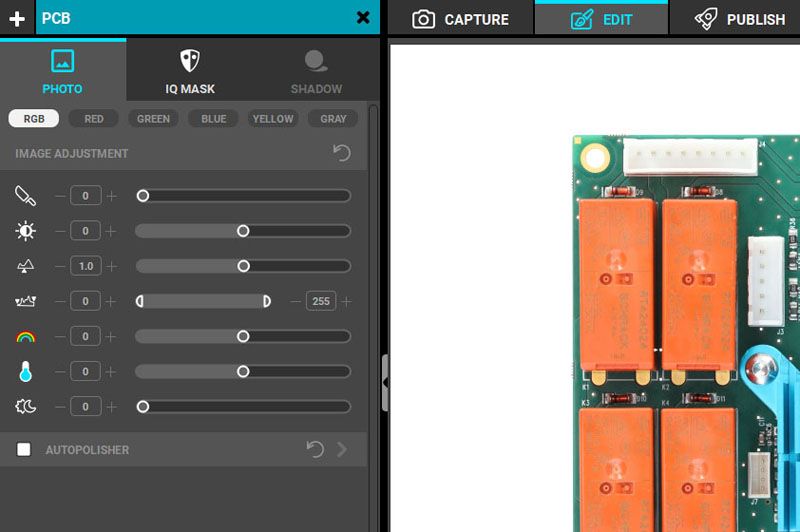The image size is (800, 532).
Task: Click the brightness slider handle
Action: pos(243,231)
